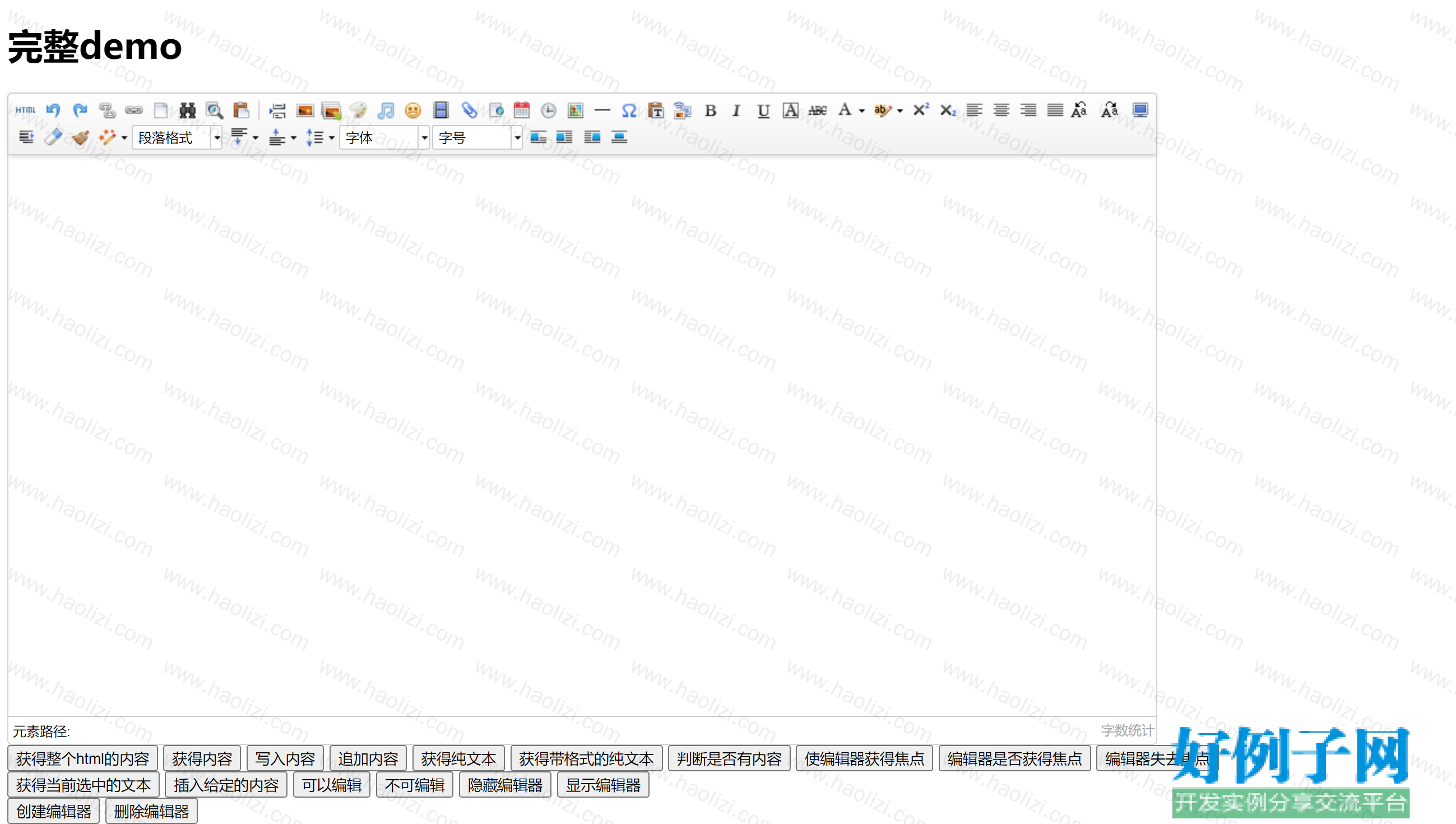Attach file with paperclip icon
The height and width of the screenshot is (824, 1456).
tap(469, 110)
